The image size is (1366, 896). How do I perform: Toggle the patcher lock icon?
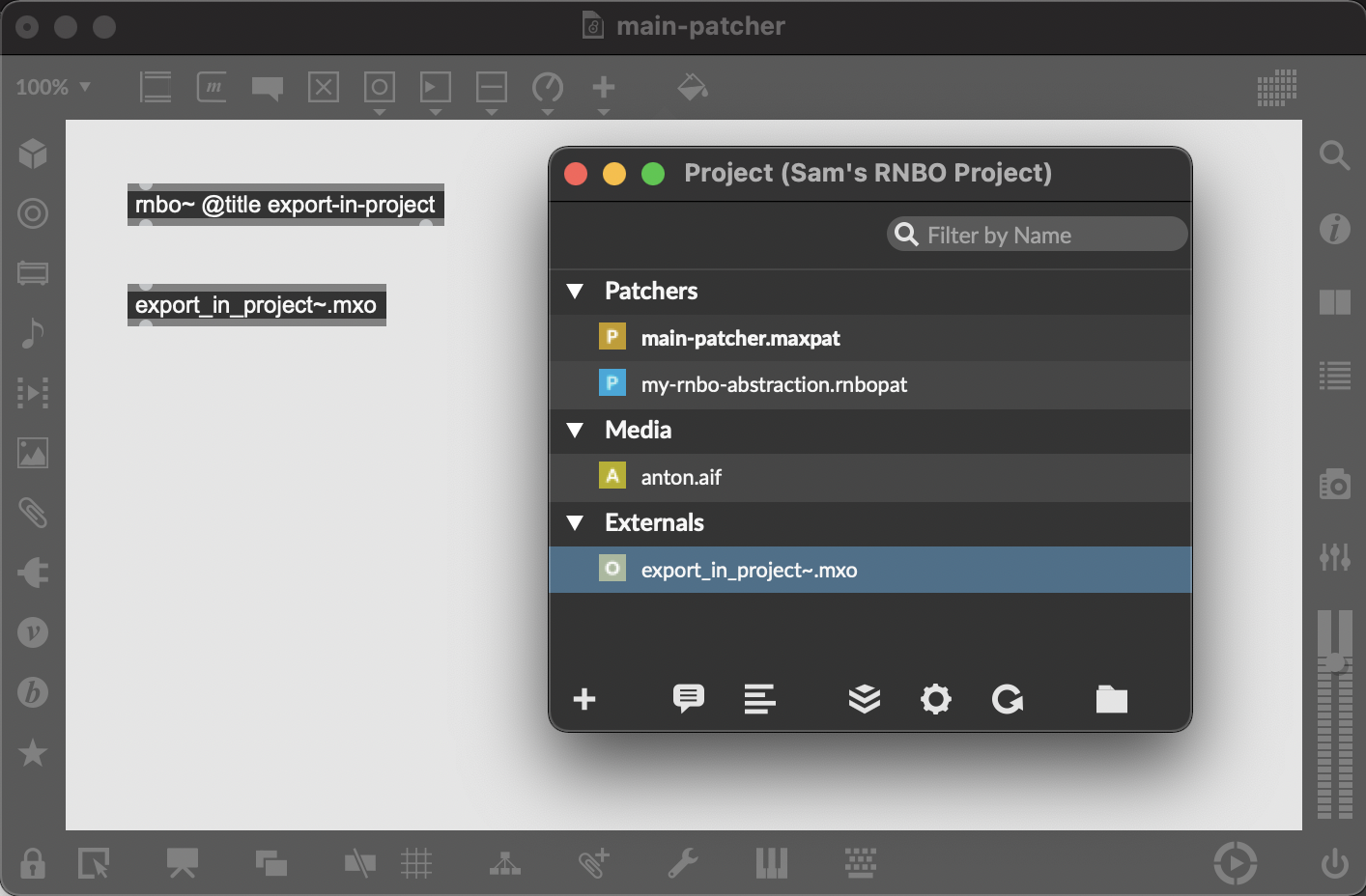tap(33, 862)
